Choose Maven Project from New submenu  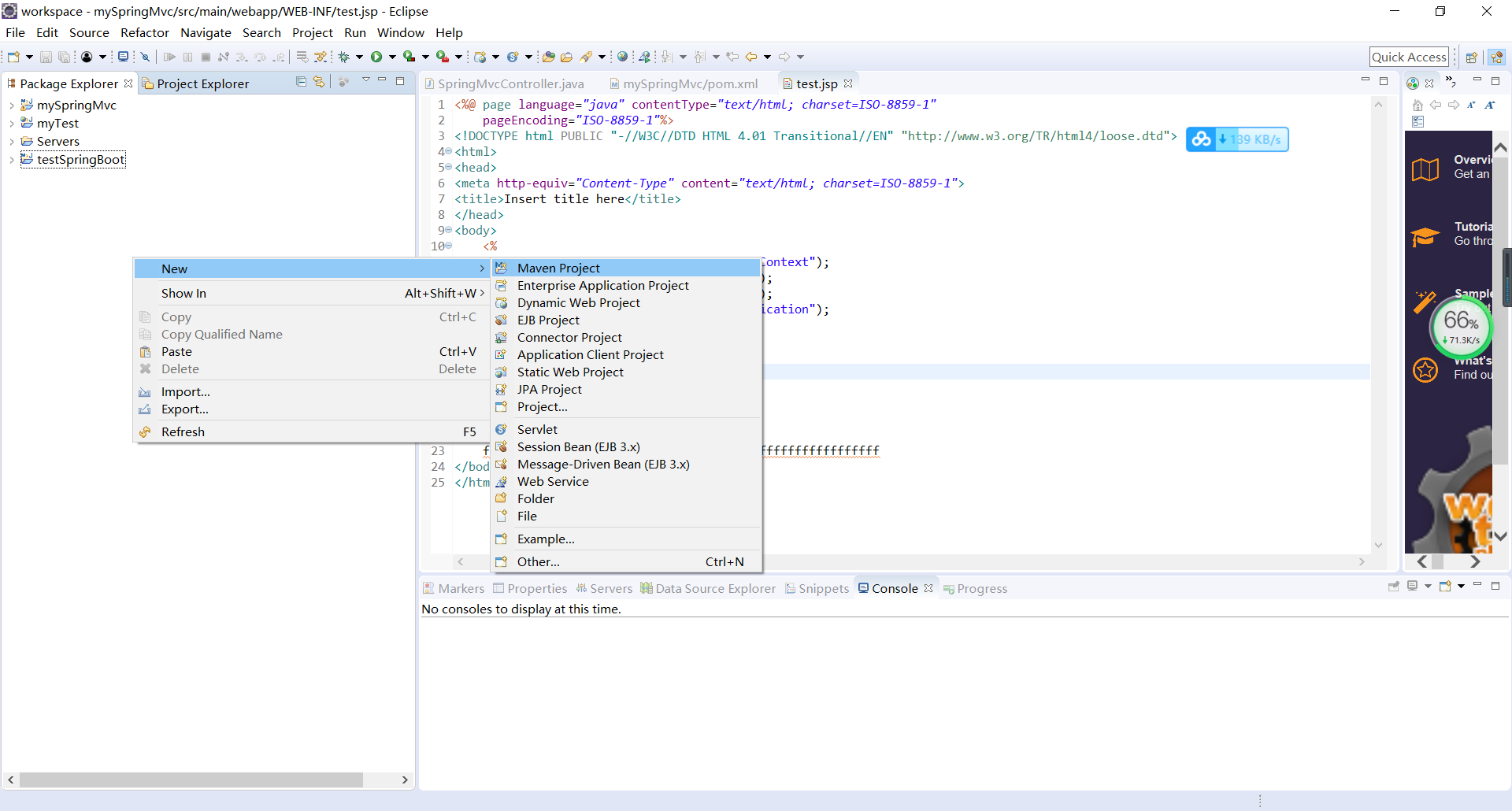coord(626,268)
